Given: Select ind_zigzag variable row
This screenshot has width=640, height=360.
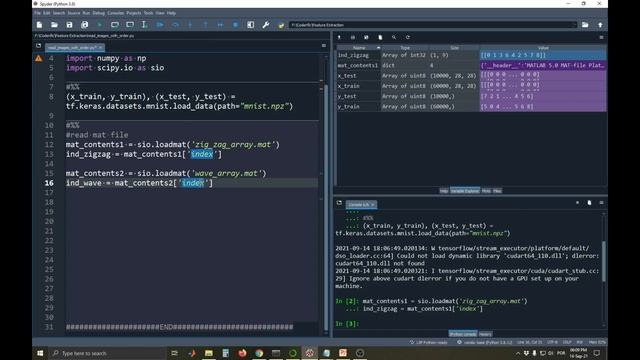Looking at the screenshot, I should pyautogui.click(x=471, y=55).
